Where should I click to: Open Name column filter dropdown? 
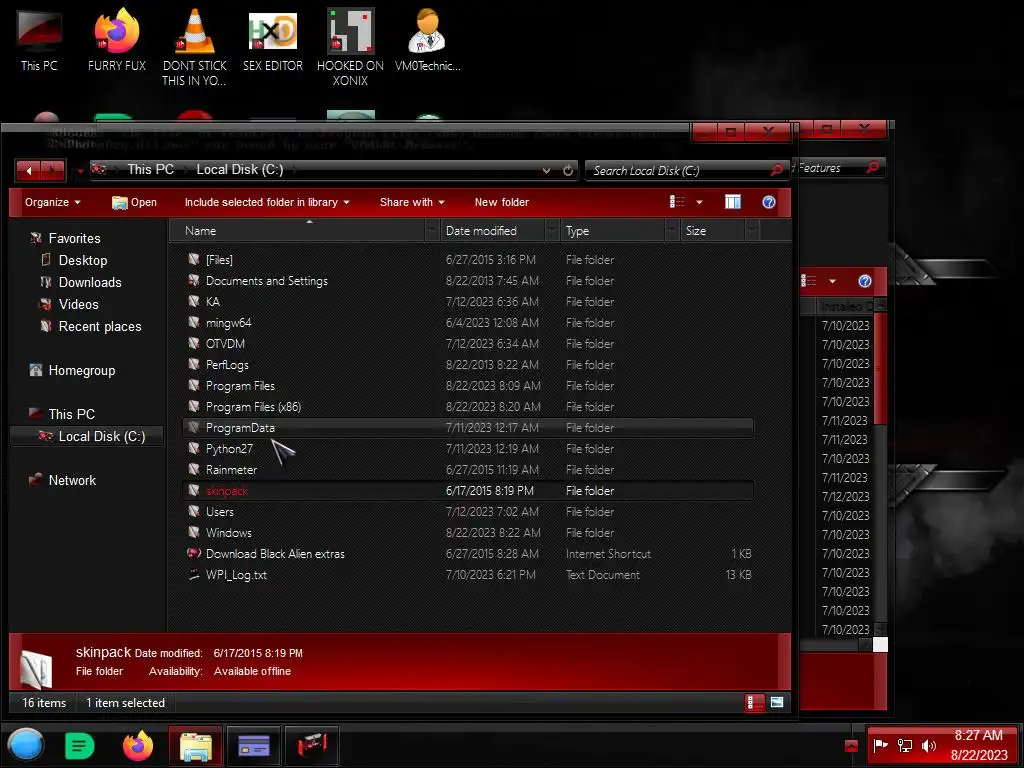click(431, 231)
